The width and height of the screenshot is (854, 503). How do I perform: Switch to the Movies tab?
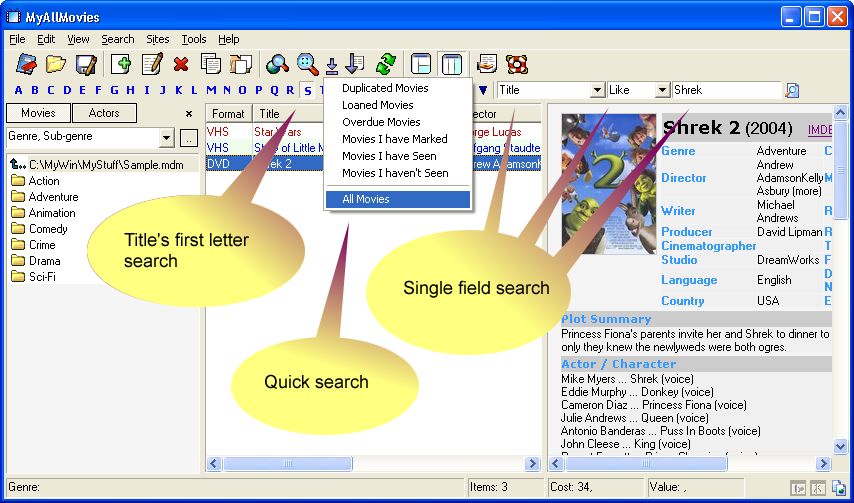pos(38,113)
